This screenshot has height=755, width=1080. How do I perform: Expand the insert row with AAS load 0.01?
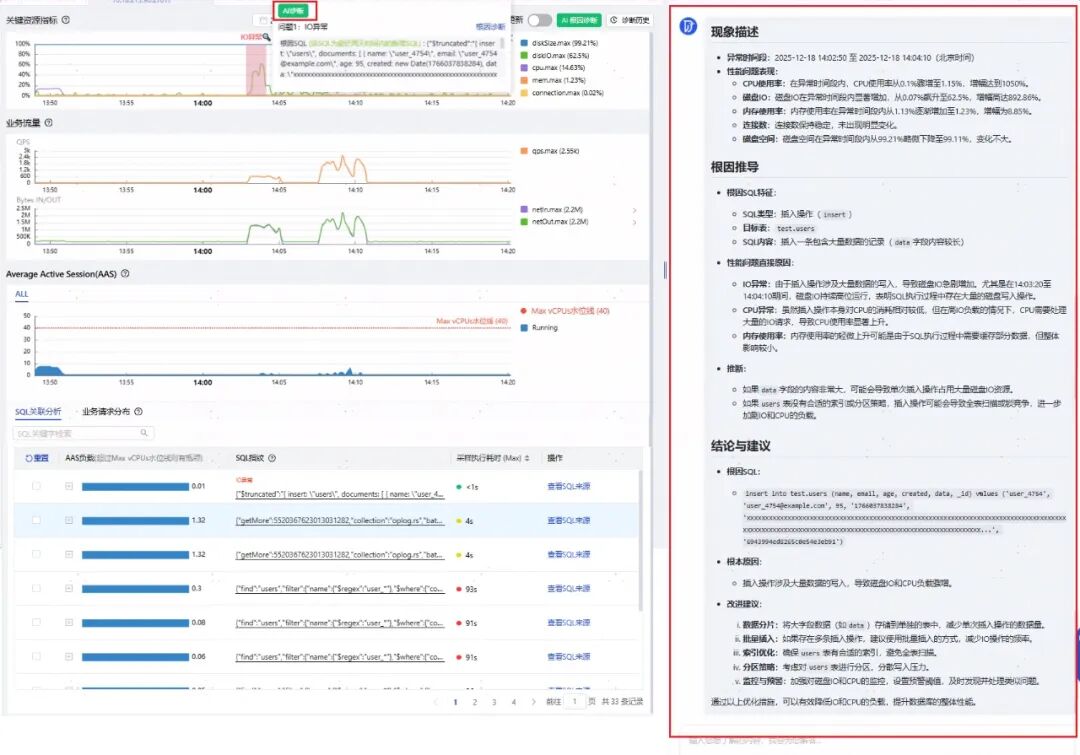pos(69,486)
